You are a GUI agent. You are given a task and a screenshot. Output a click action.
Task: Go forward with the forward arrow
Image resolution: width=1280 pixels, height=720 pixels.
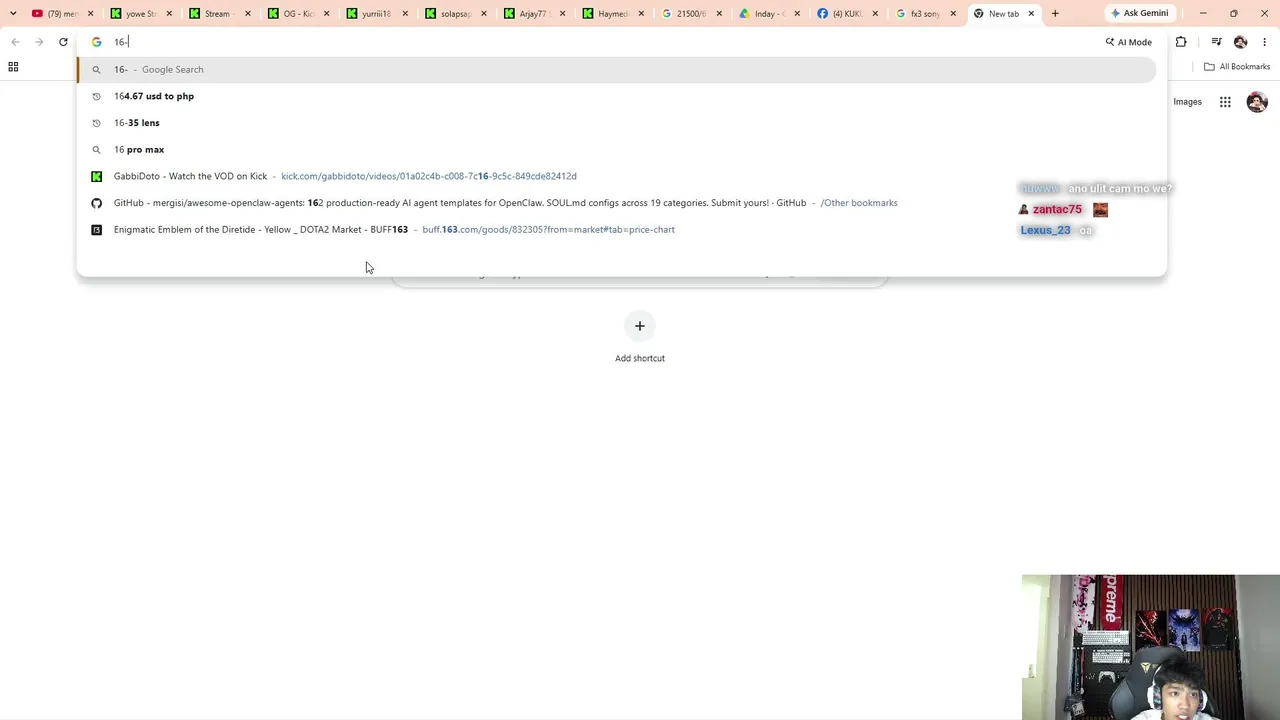point(39,42)
